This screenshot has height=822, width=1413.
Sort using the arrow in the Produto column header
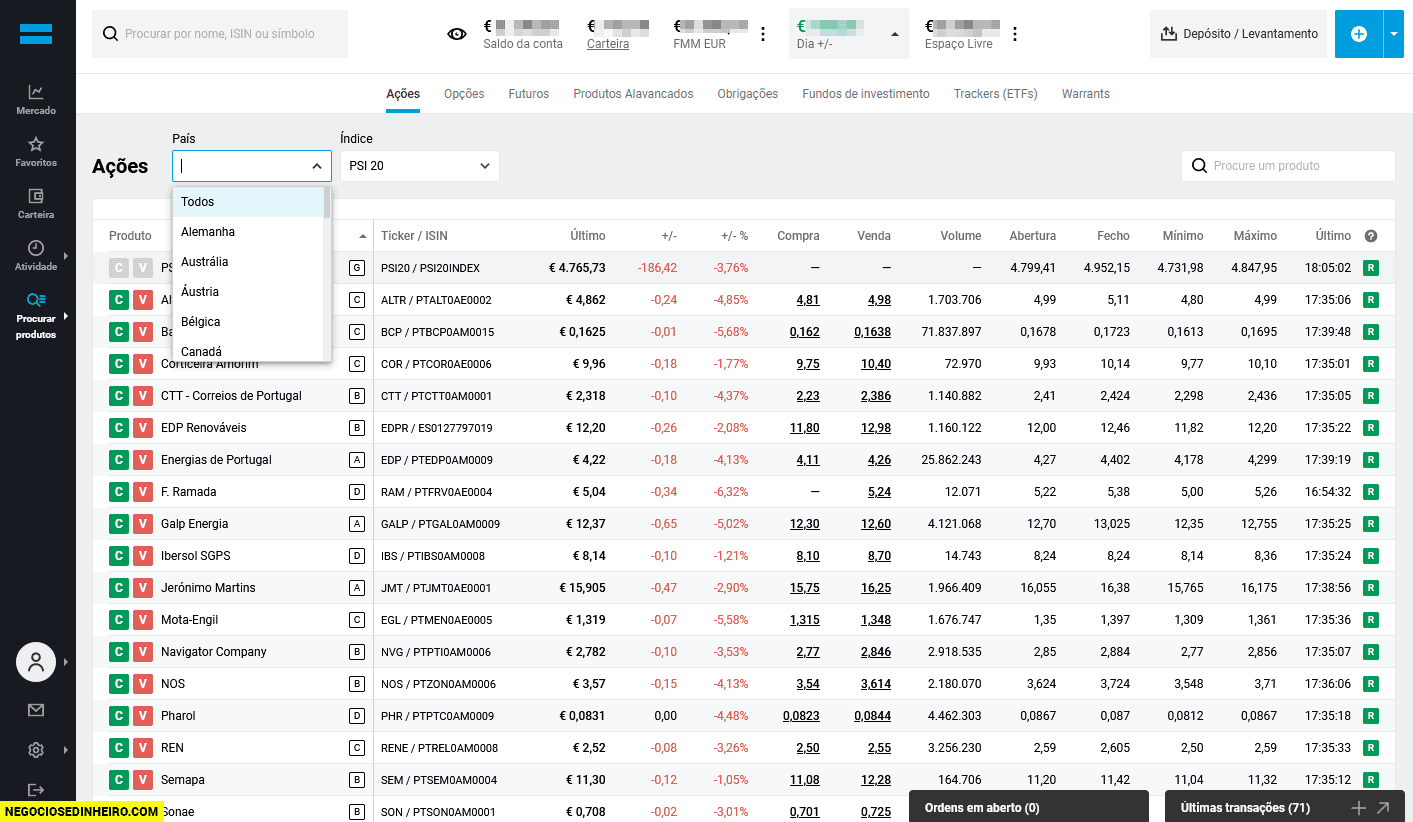click(362, 236)
